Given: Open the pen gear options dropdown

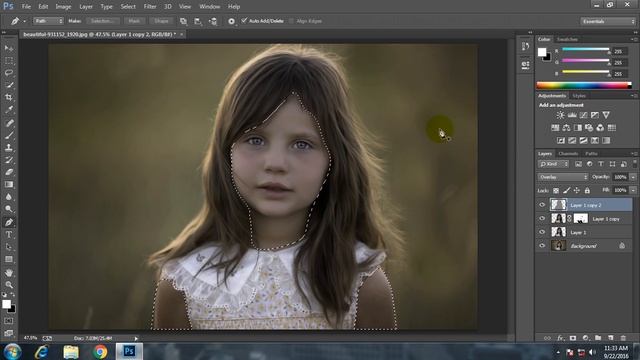Looking at the screenshot, I should tap(231, 21).
